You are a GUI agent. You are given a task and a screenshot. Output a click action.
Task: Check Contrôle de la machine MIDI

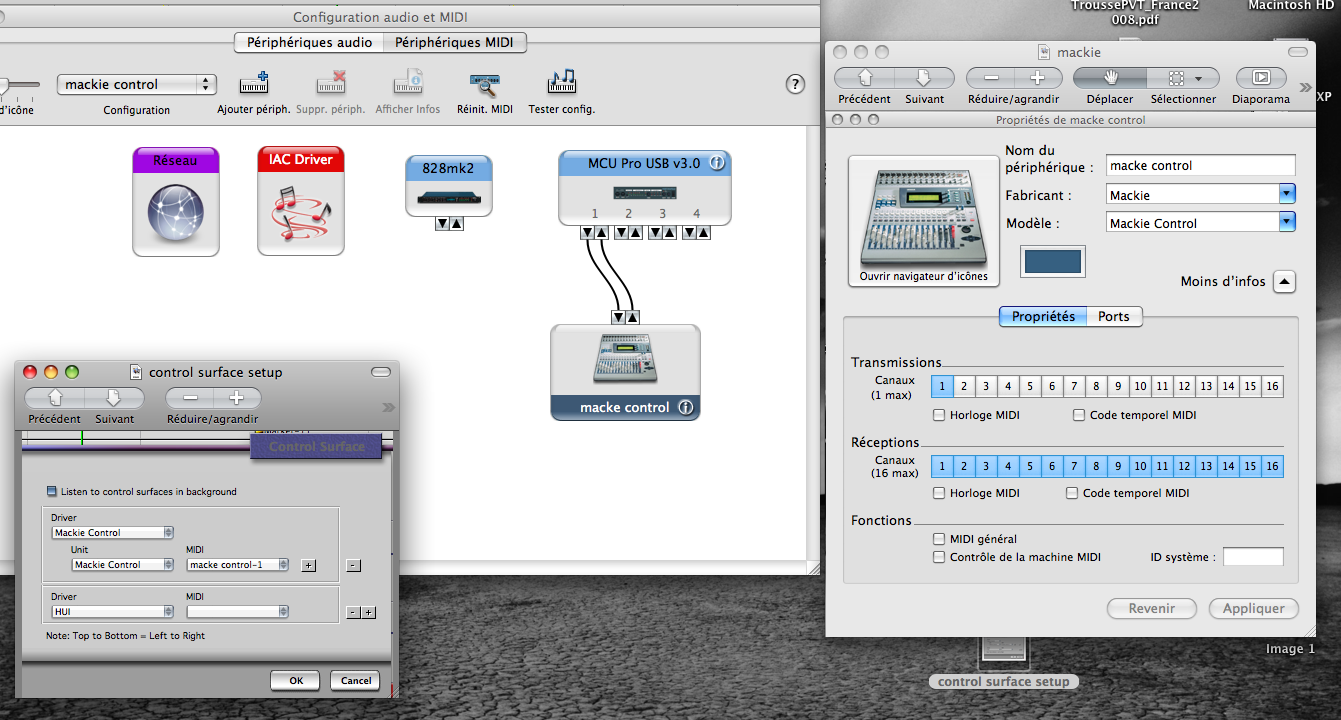click(939, 557)
